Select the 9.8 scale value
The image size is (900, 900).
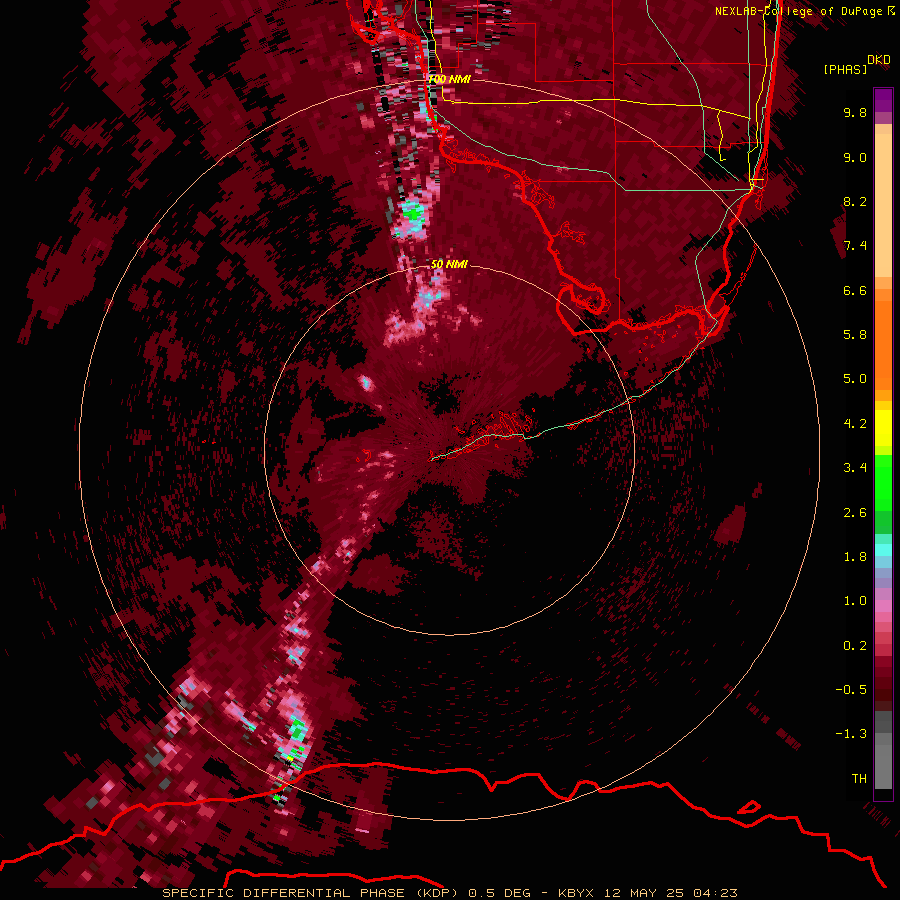click(855, 112)
